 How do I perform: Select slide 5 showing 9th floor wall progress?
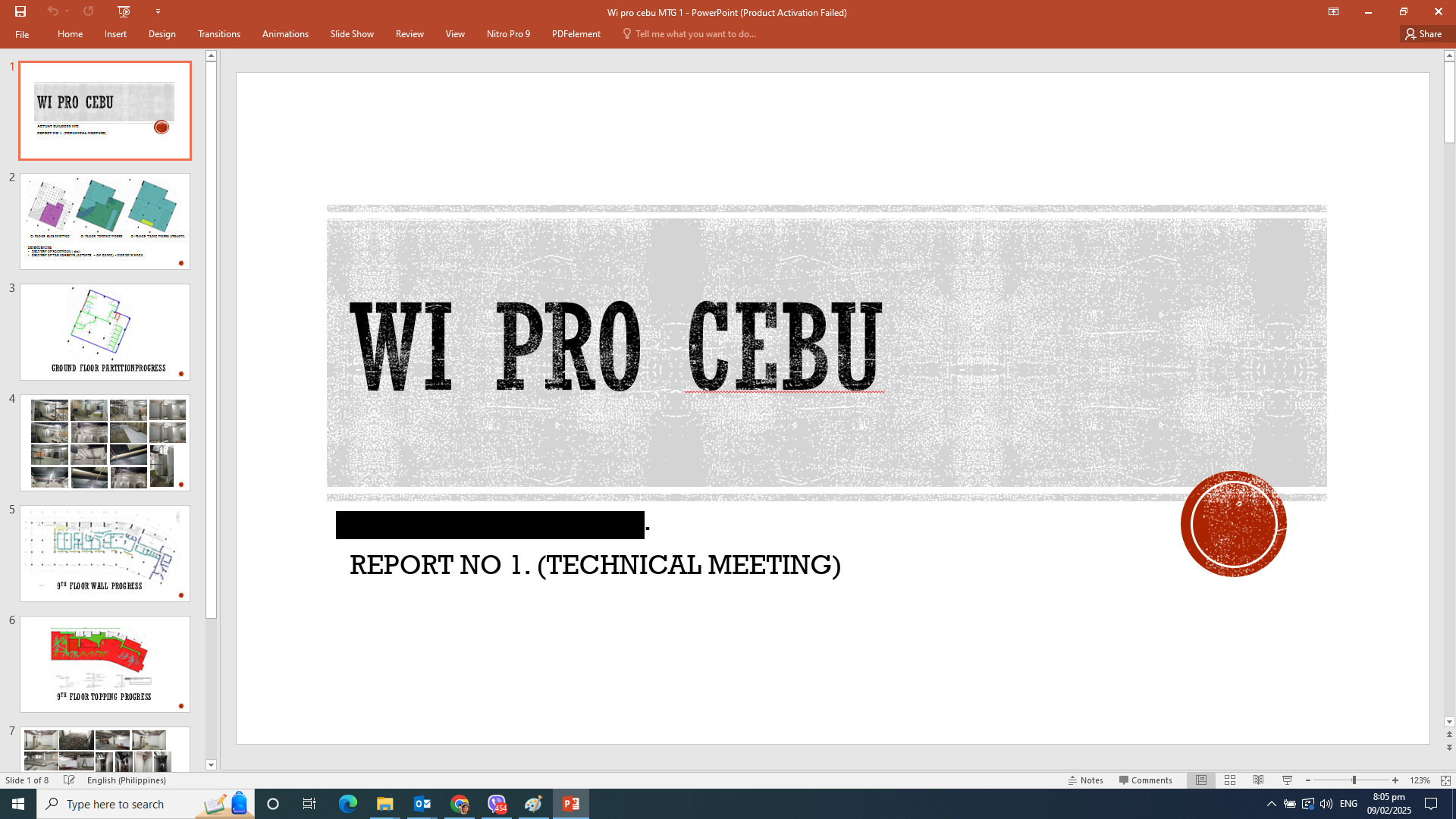pyautogui.click(x=105, y=553)
